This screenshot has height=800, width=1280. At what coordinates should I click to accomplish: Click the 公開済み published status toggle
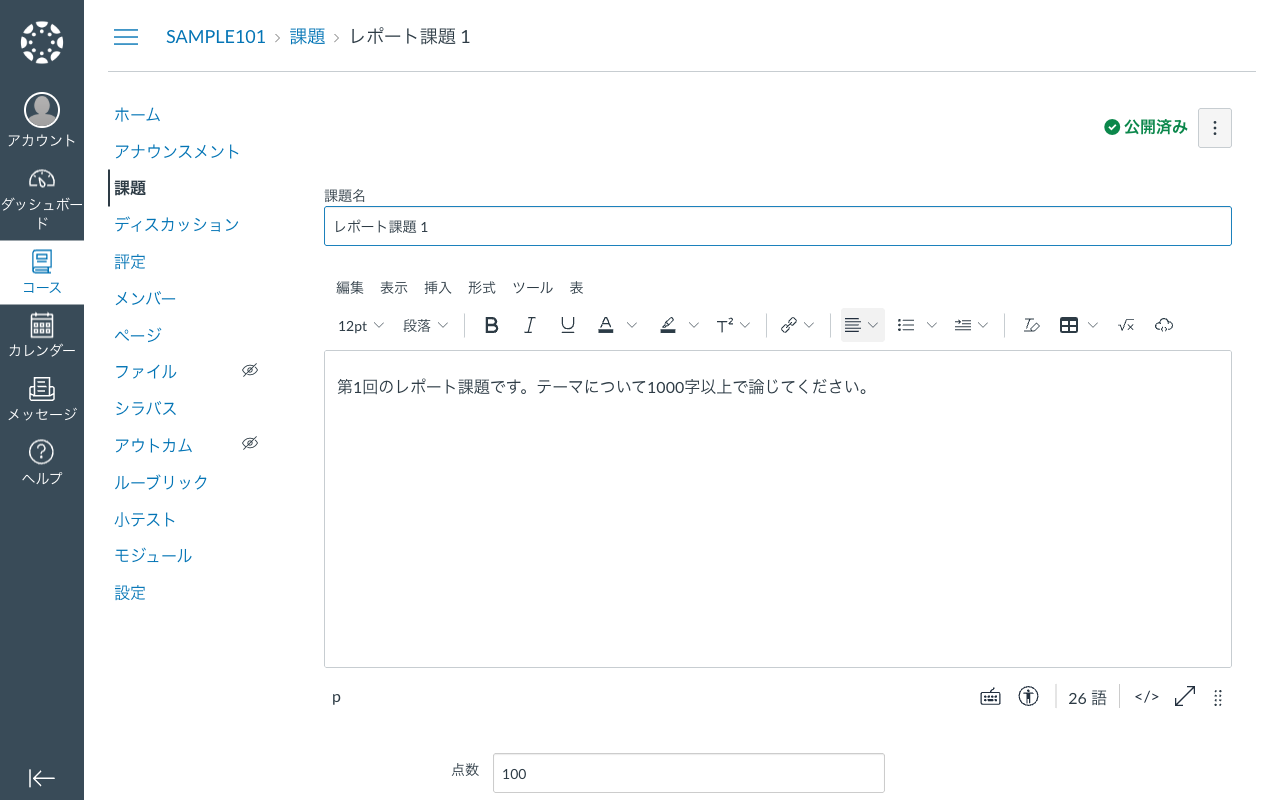tap(1145, 127)
